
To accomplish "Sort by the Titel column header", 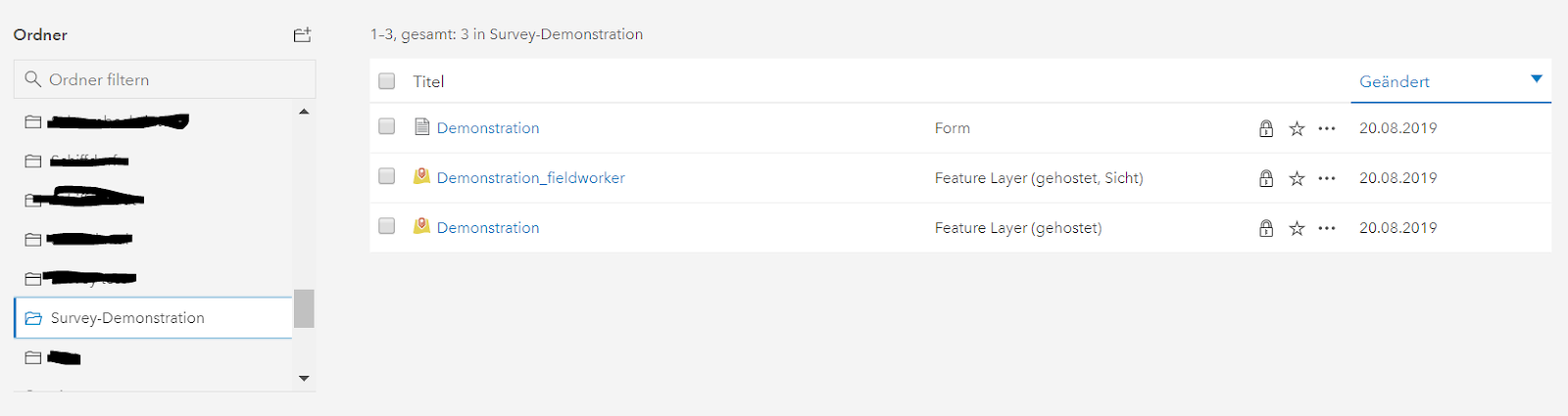I will coord(428,81).
